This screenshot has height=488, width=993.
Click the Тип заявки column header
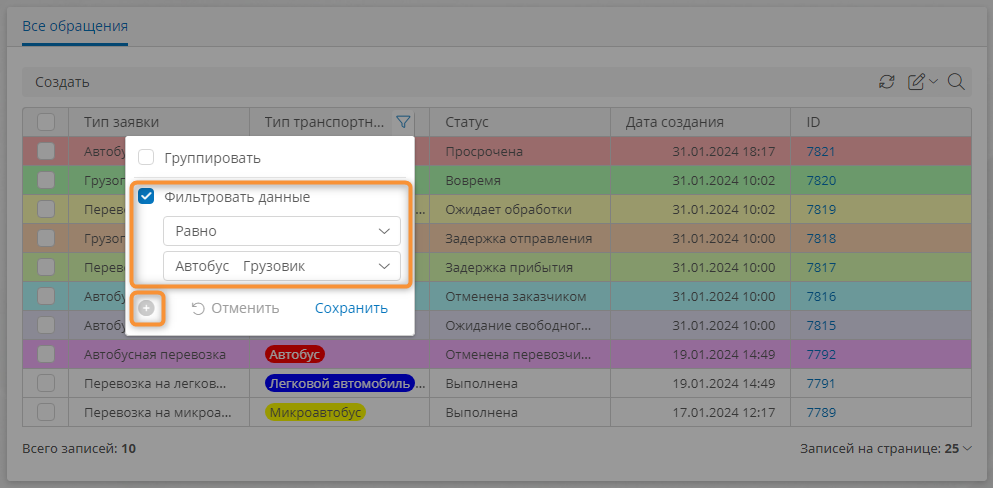pos(158,122)
